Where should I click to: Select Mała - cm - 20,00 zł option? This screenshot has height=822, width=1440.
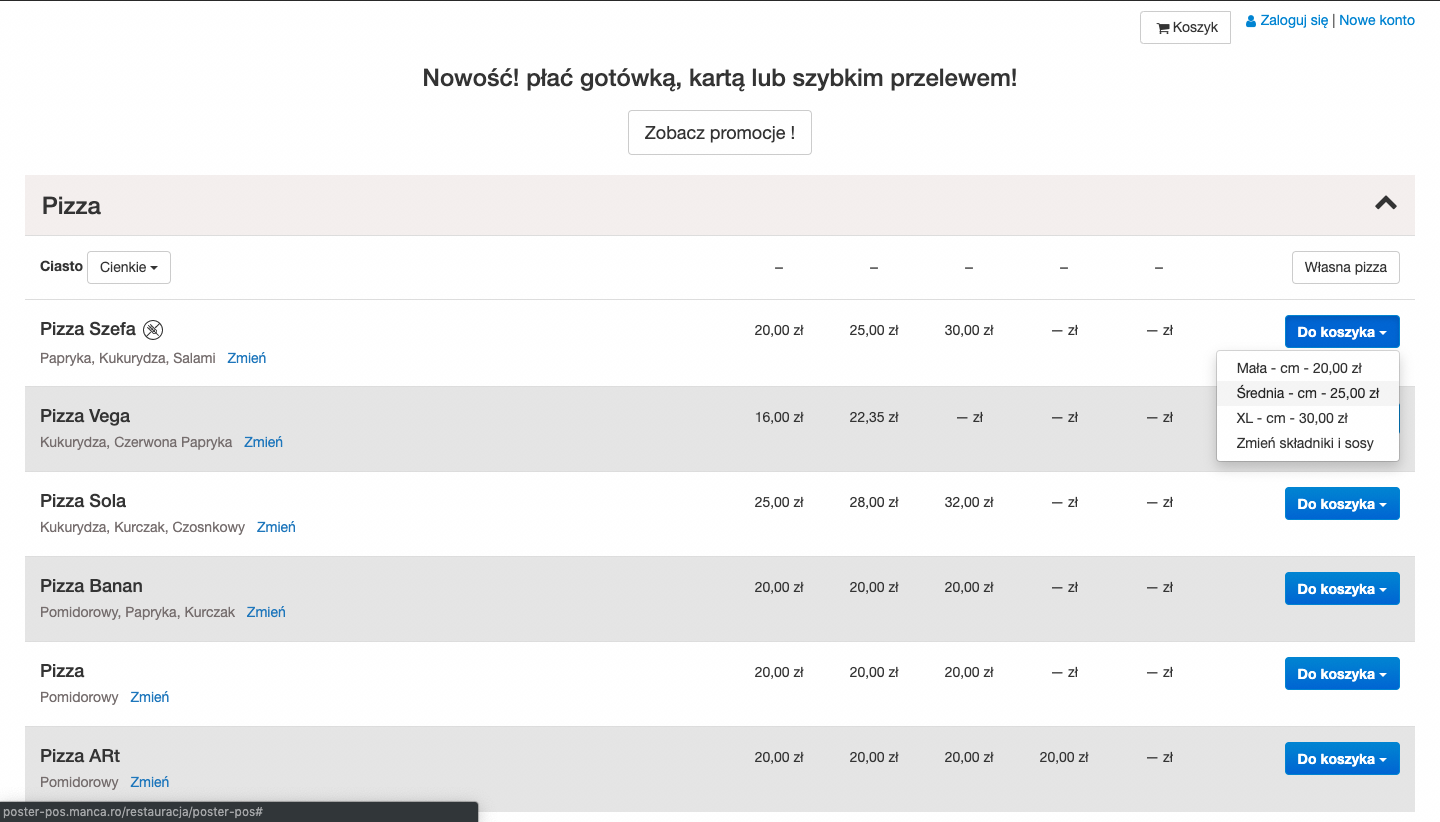point(1298,368)
